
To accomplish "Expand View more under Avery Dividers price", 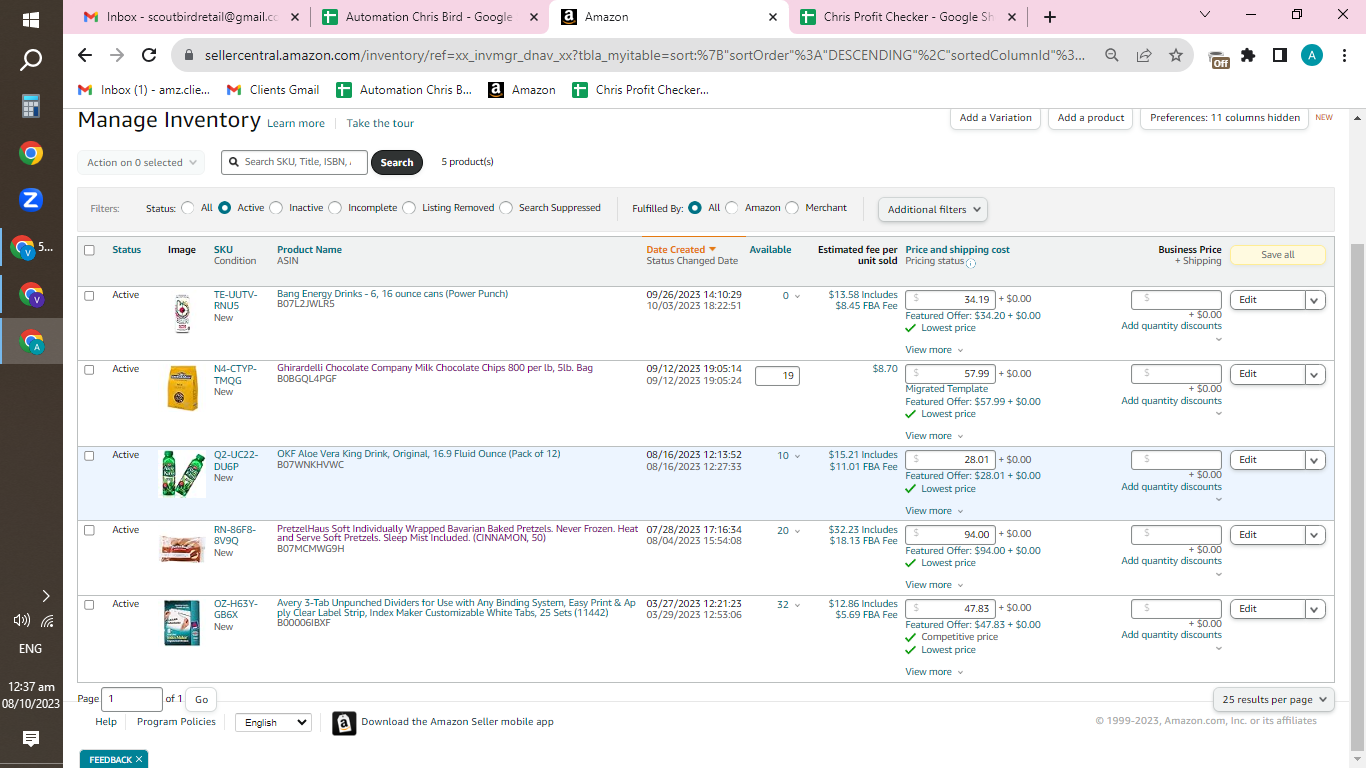I will click(x=934, y=672).
